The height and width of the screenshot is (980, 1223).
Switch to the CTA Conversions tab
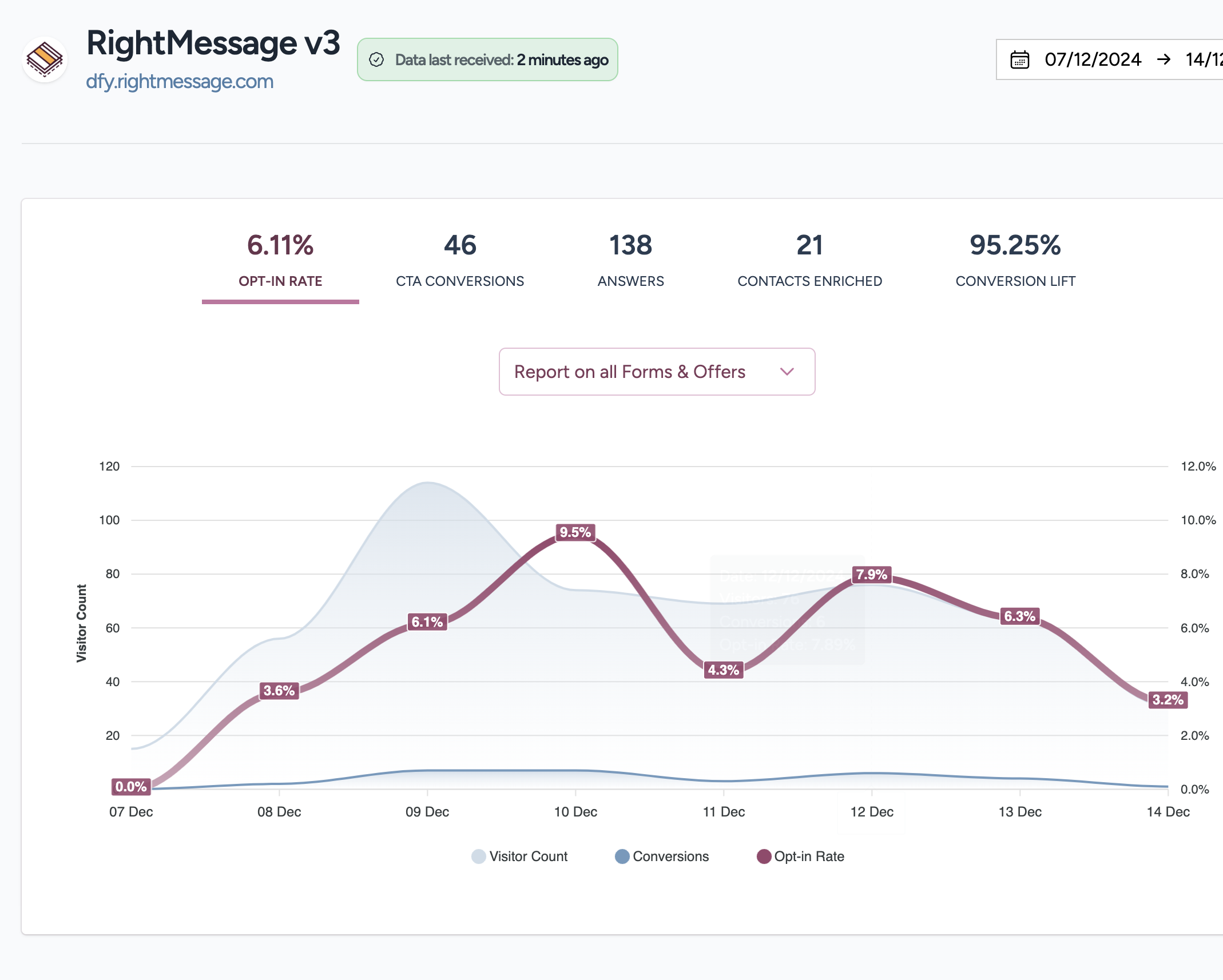[460, 261]
